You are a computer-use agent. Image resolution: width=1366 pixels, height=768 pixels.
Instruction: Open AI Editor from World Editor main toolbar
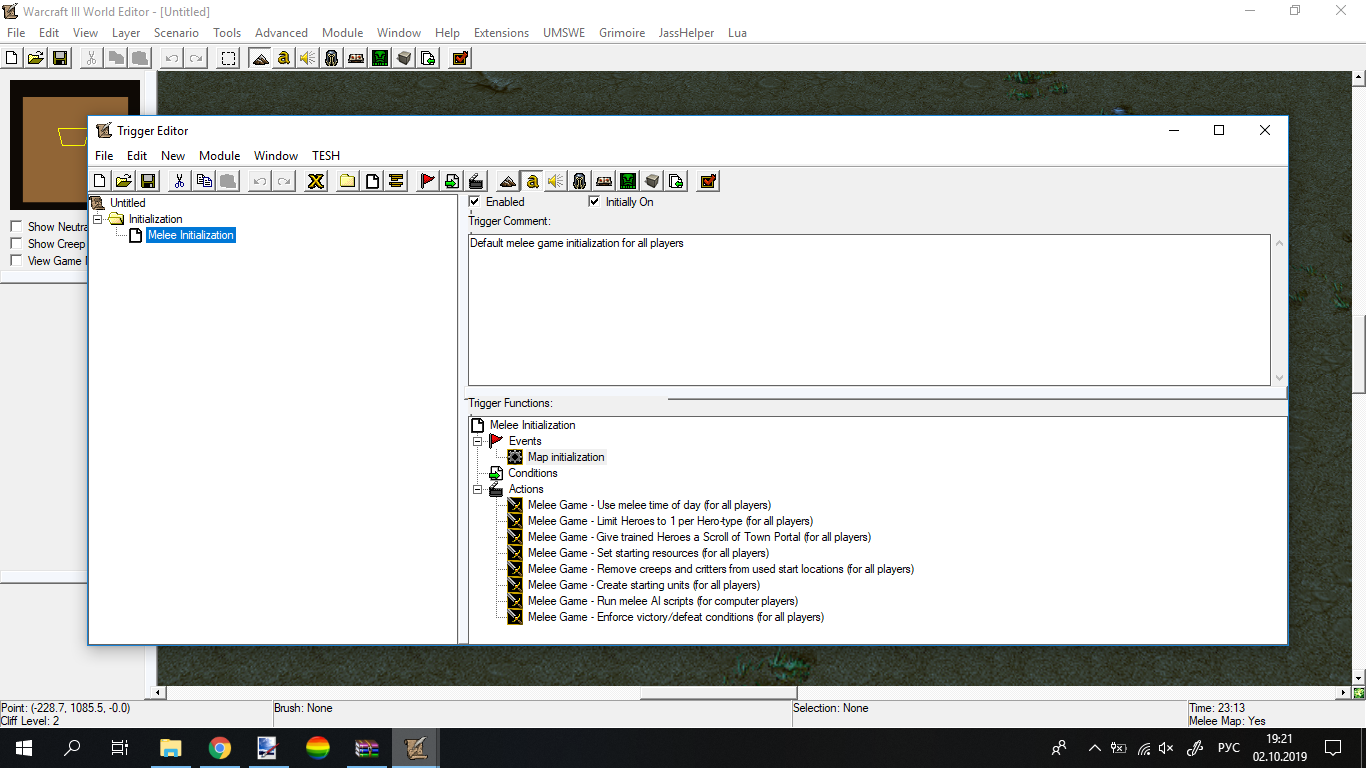(380, 58)
